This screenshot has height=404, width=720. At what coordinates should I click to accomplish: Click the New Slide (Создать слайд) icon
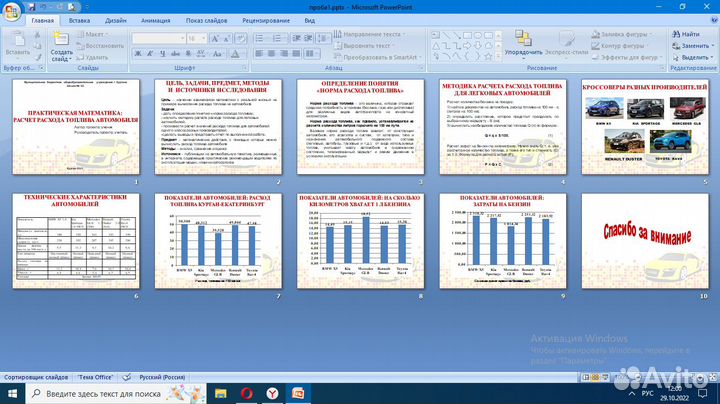tap(61, 38)
